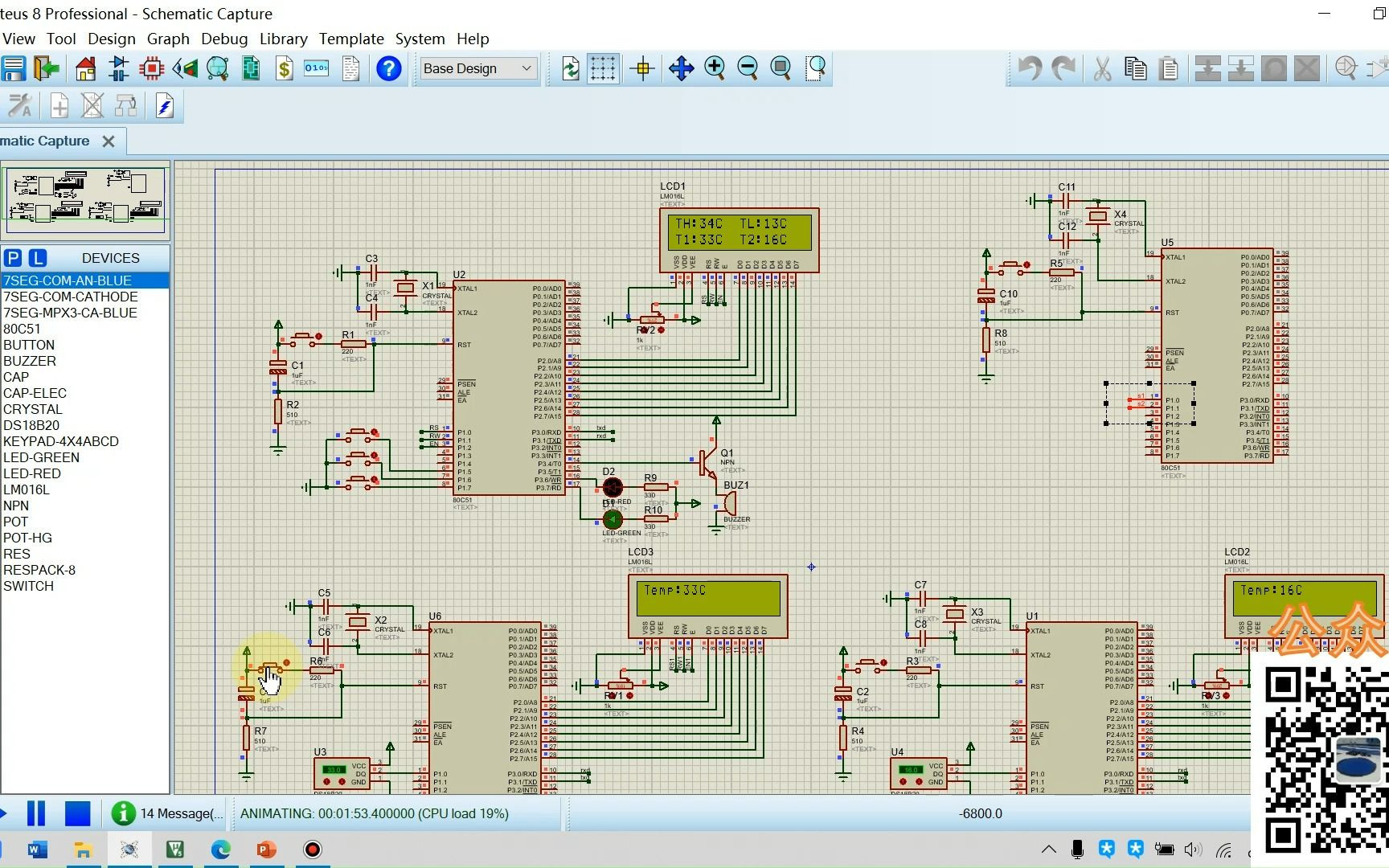Screen dimensions: 1389x868
Task: Click the L library manage button
Action: tap(38, 258)
